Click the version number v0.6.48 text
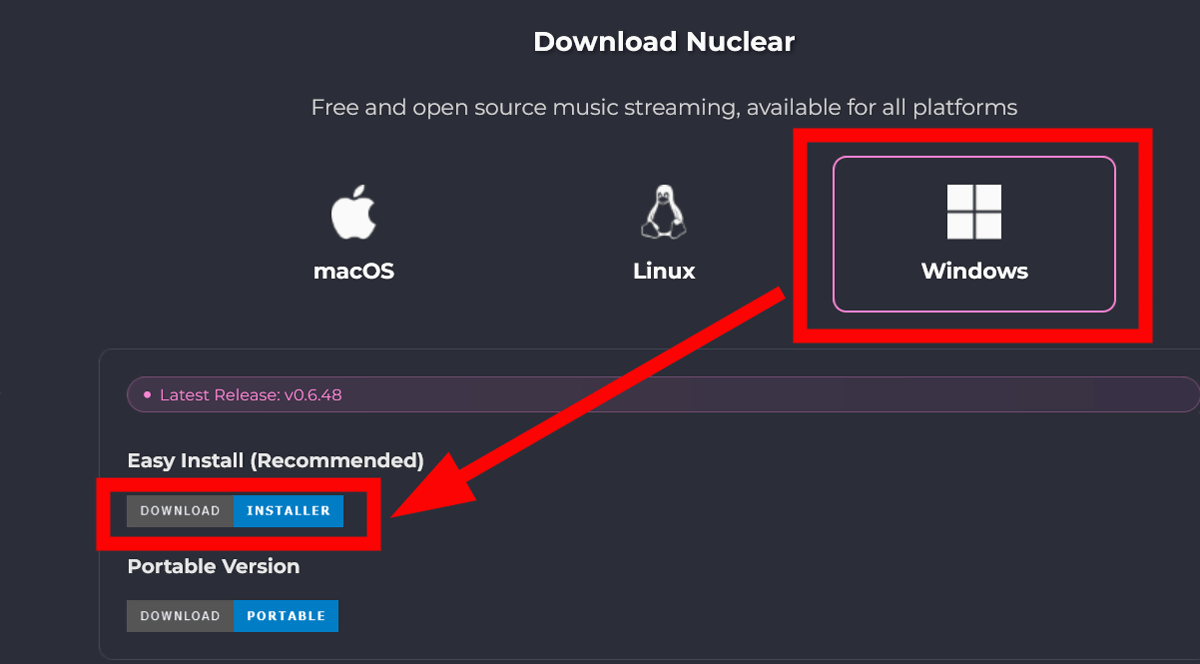Viewport: 1200px width, 664px height. click(x=312, y=395)
